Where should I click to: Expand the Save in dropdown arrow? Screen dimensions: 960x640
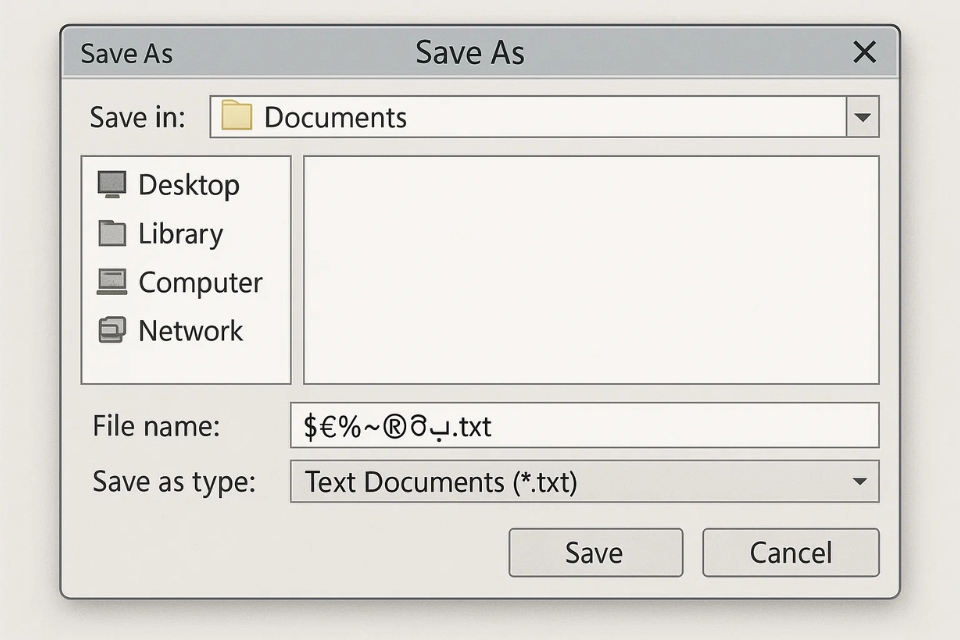tap(862, 118)
